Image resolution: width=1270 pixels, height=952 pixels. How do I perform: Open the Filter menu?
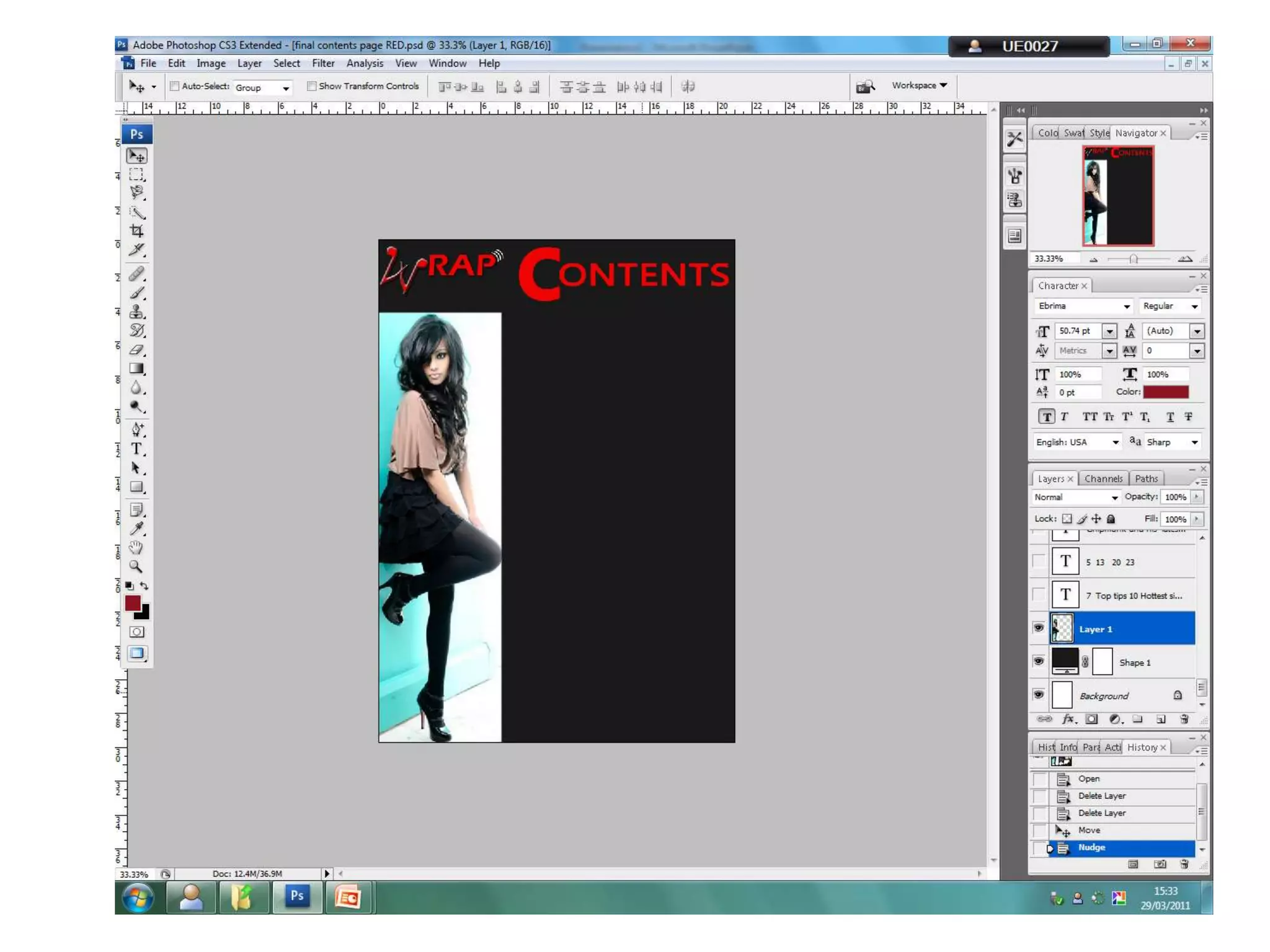[x=323, y=63]
